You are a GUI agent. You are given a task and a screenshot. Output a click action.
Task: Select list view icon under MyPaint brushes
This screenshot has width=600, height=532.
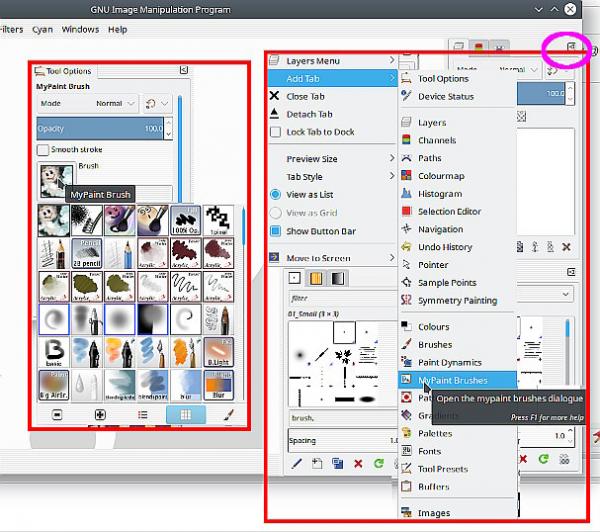143,415
